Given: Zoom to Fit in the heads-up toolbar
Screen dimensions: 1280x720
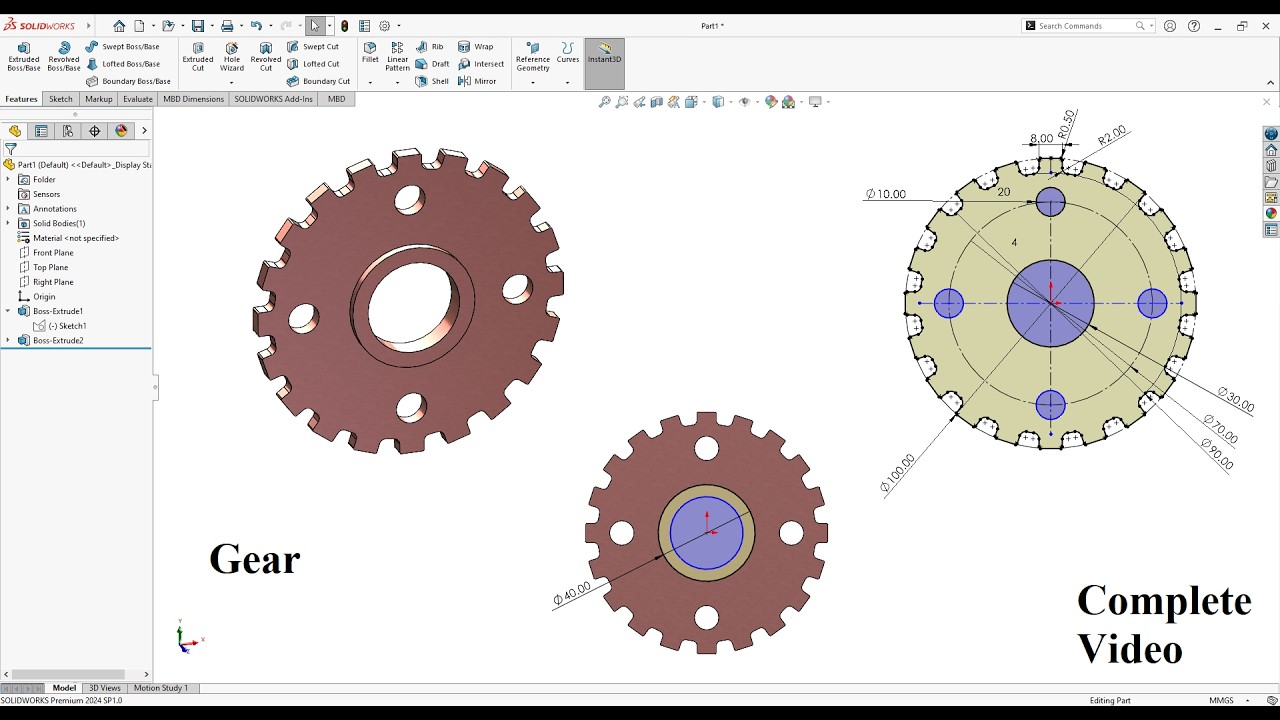Looking at the screenshot, I should tap(604, 102).
